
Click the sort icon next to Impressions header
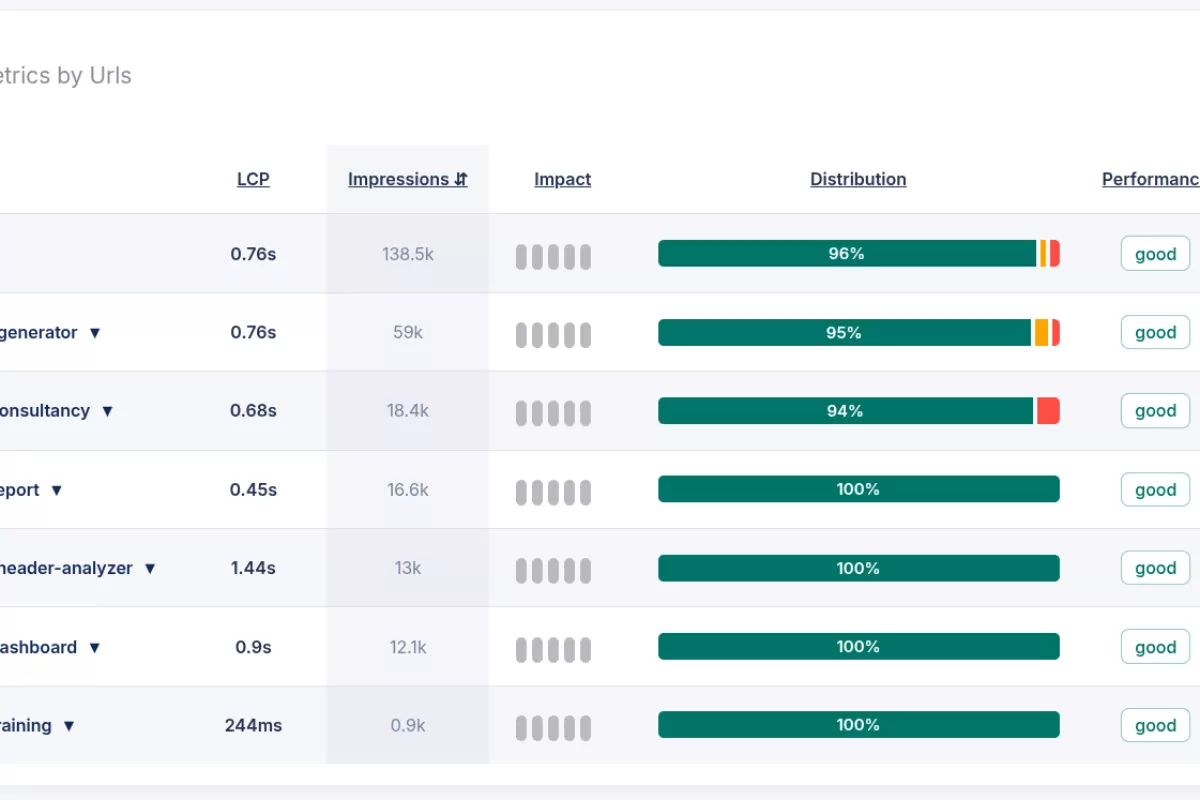point(459,179)
